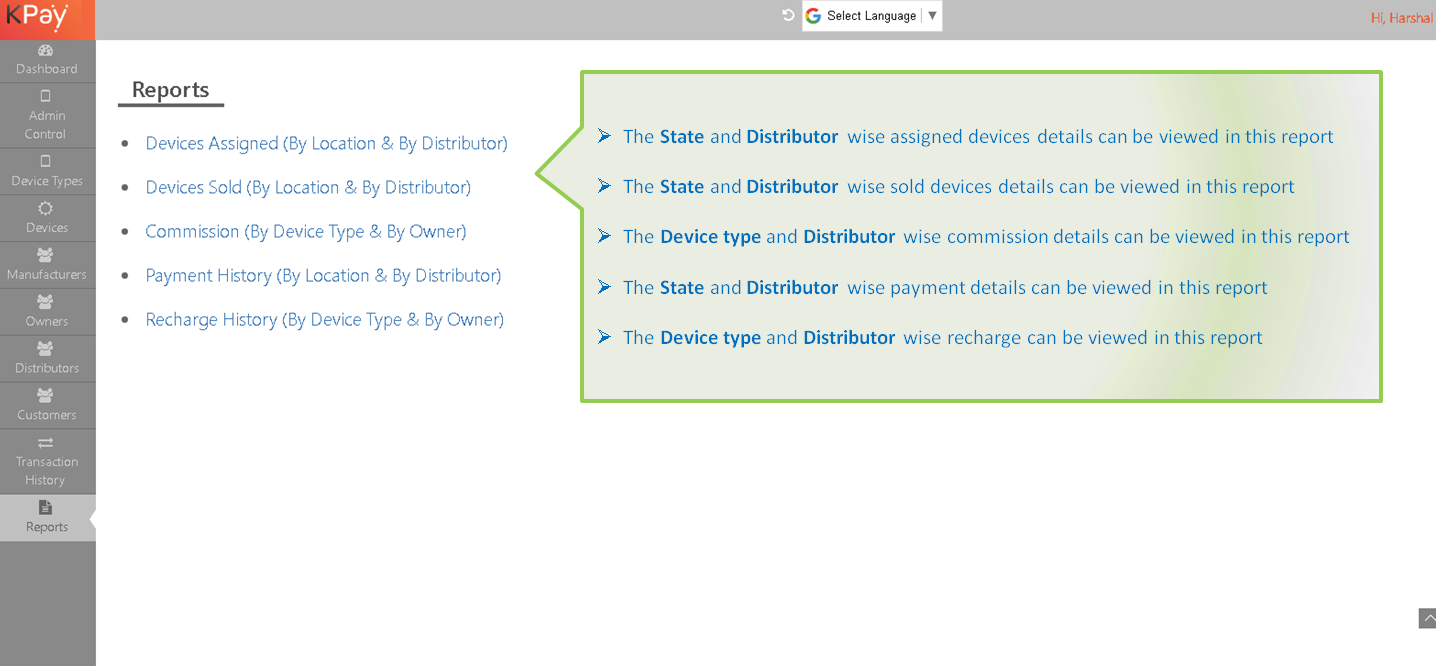Screen dimensions: 1436x666
Task: Open the Dashboard sidebar icon
Action: tap(45, 50)
